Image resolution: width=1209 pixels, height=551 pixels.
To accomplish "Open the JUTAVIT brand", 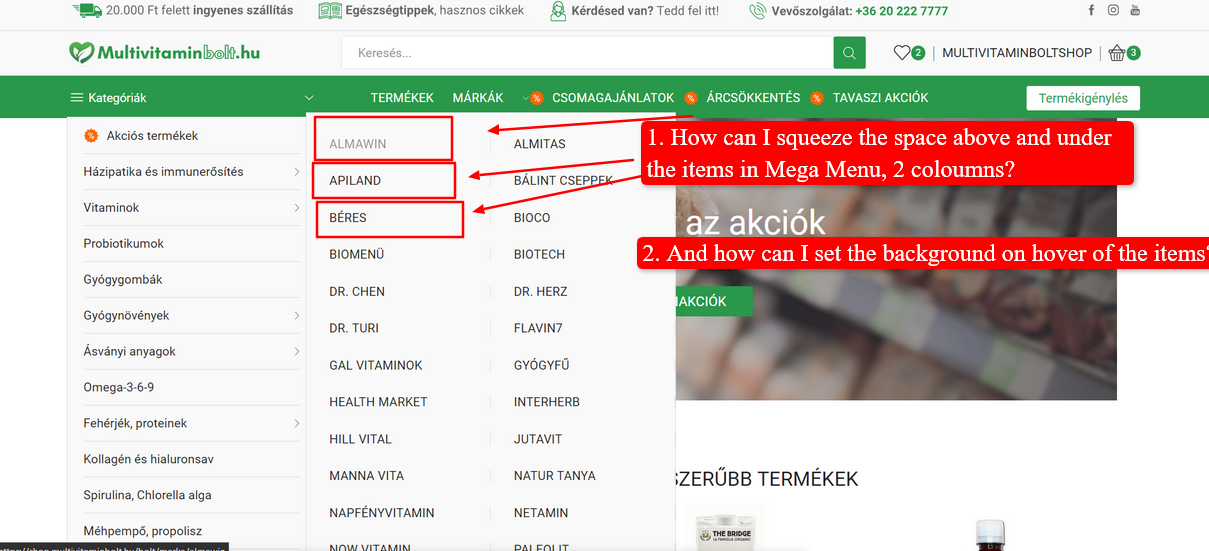I will (538, 439).
